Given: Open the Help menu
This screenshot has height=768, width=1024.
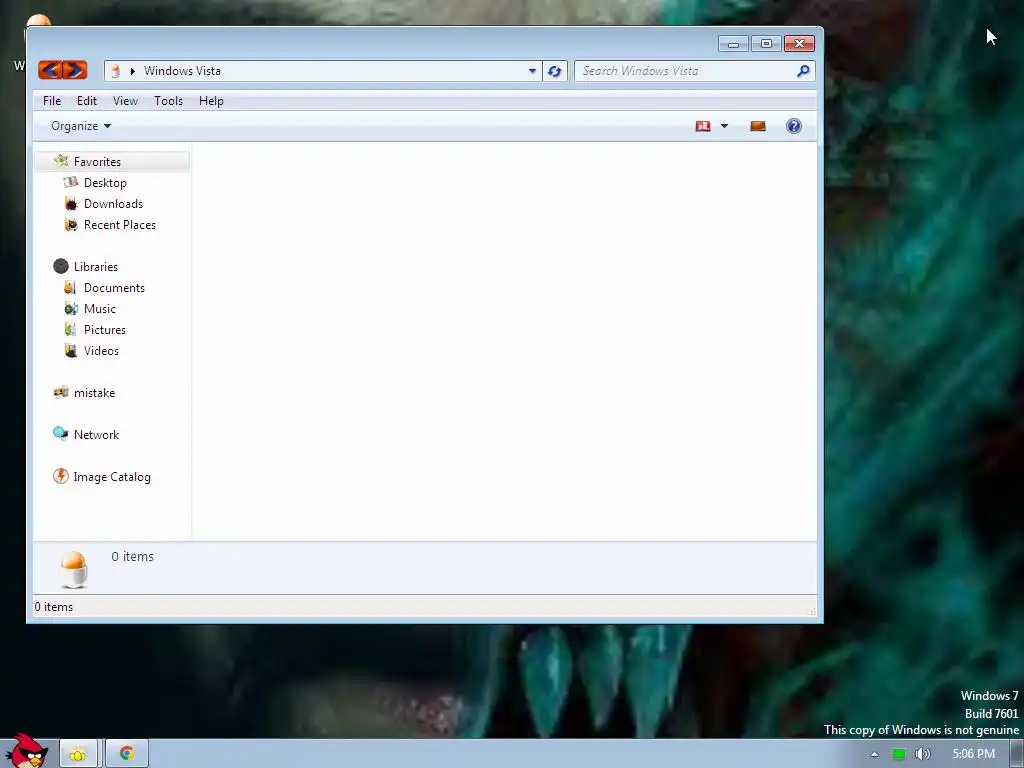Looking at the screenshot, I should point(211,101).
